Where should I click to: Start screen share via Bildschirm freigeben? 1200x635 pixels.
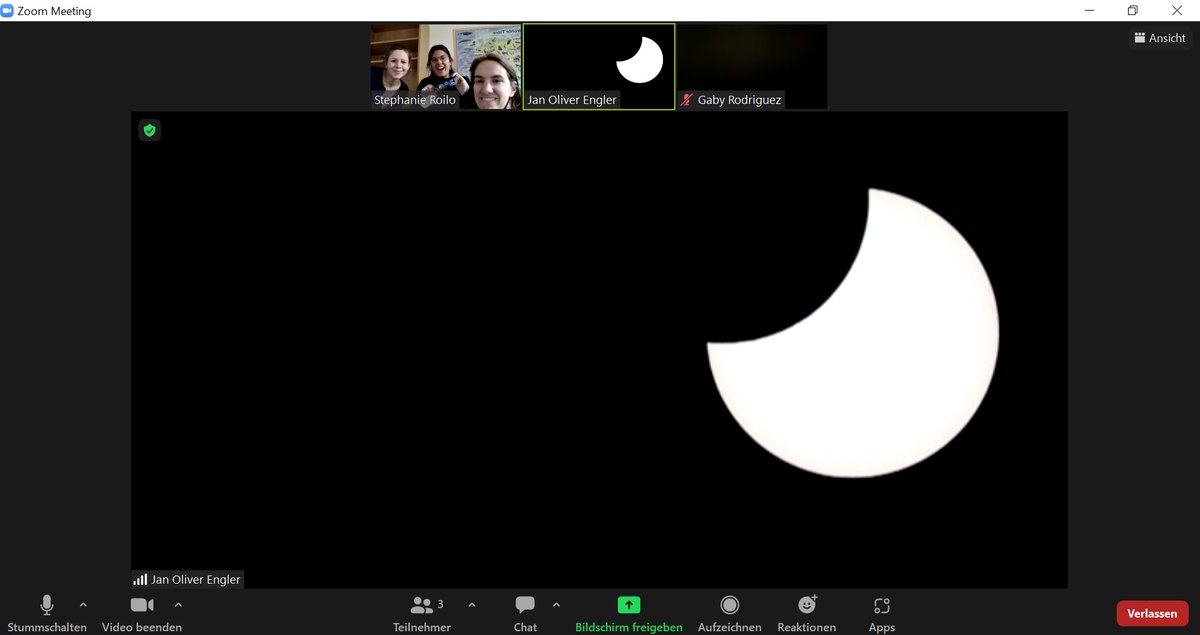click(629, 614)
